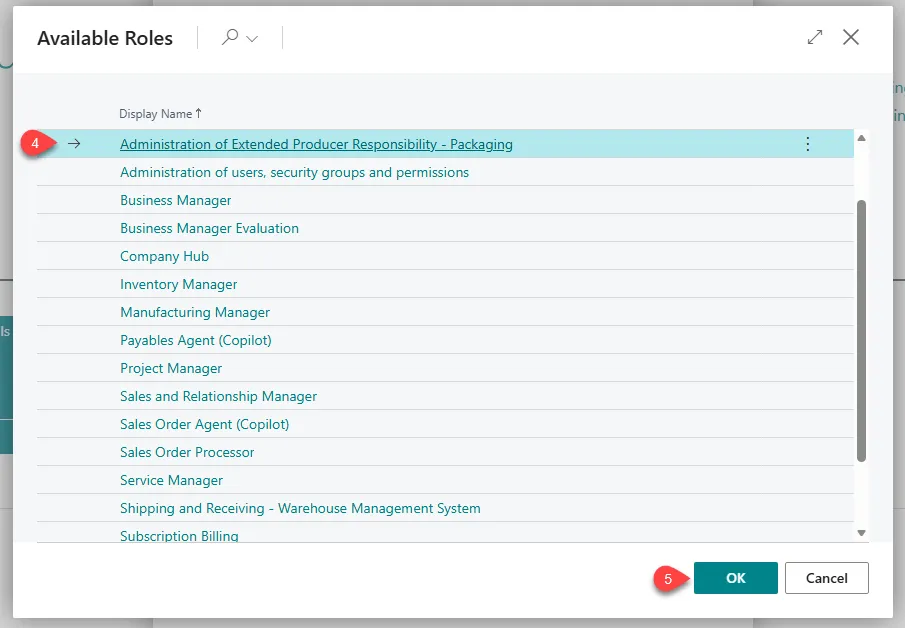Choose the Sales Order Processor role
Screen dimensions: 905x628
[x=187, y=452]
